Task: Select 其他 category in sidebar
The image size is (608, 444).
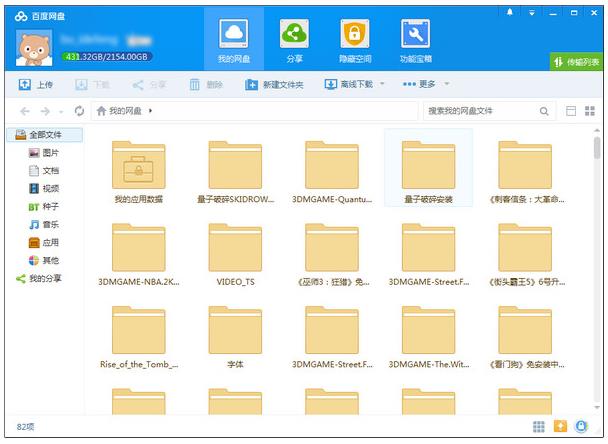Action: [x=44, y=261]
